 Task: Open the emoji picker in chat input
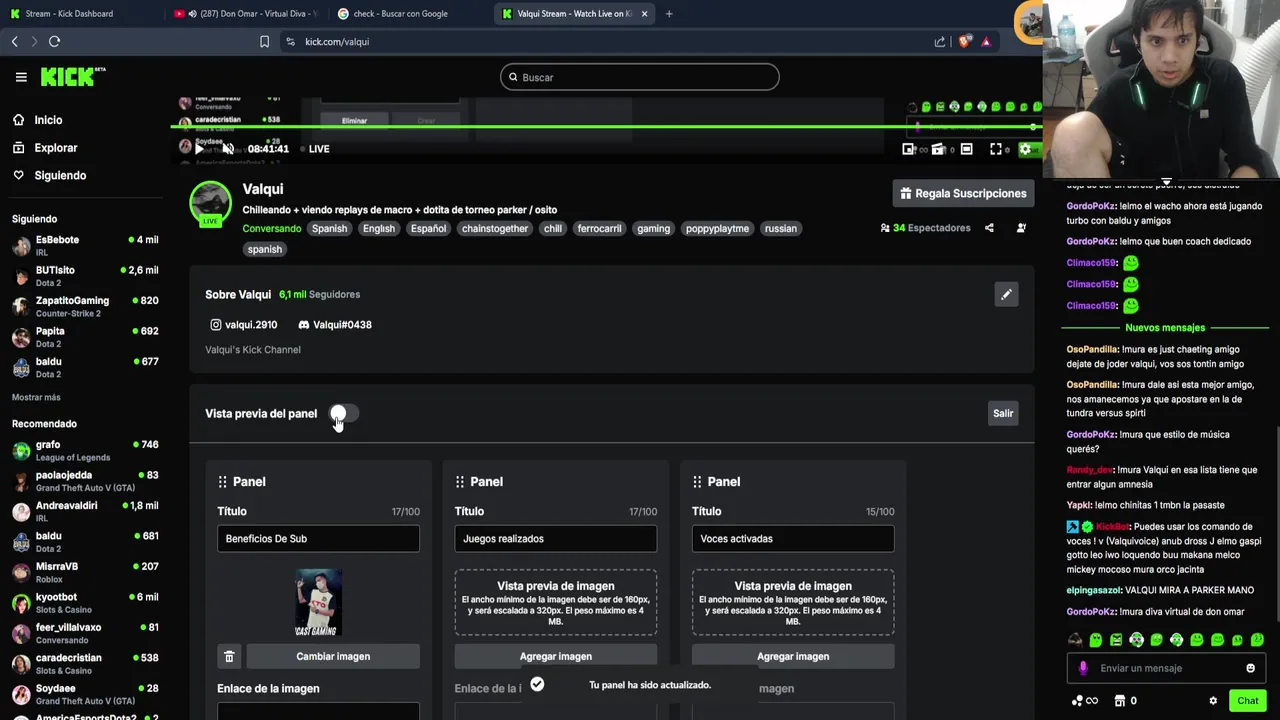1250,668
